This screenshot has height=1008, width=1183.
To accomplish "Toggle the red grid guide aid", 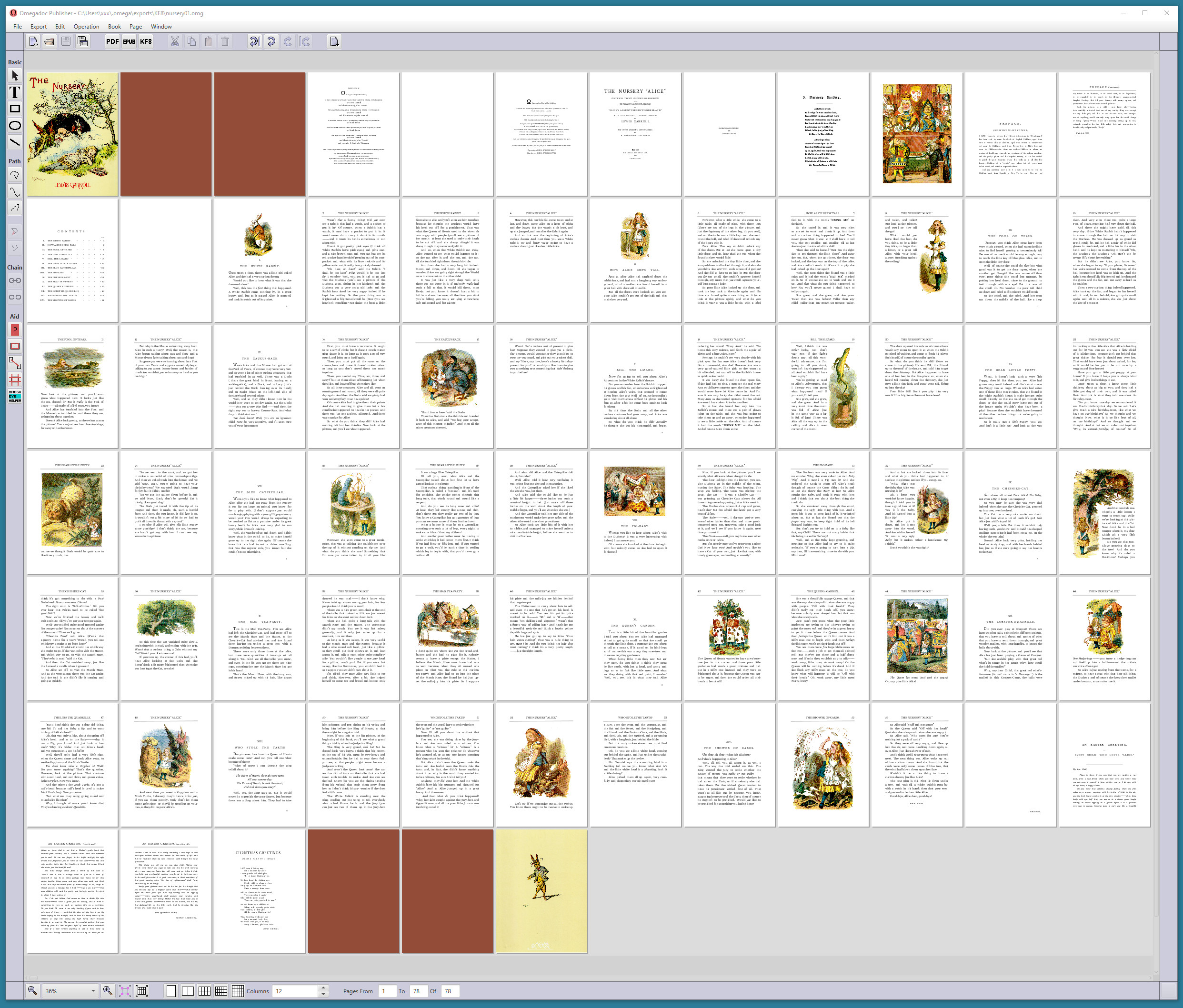I will [15, 379].
